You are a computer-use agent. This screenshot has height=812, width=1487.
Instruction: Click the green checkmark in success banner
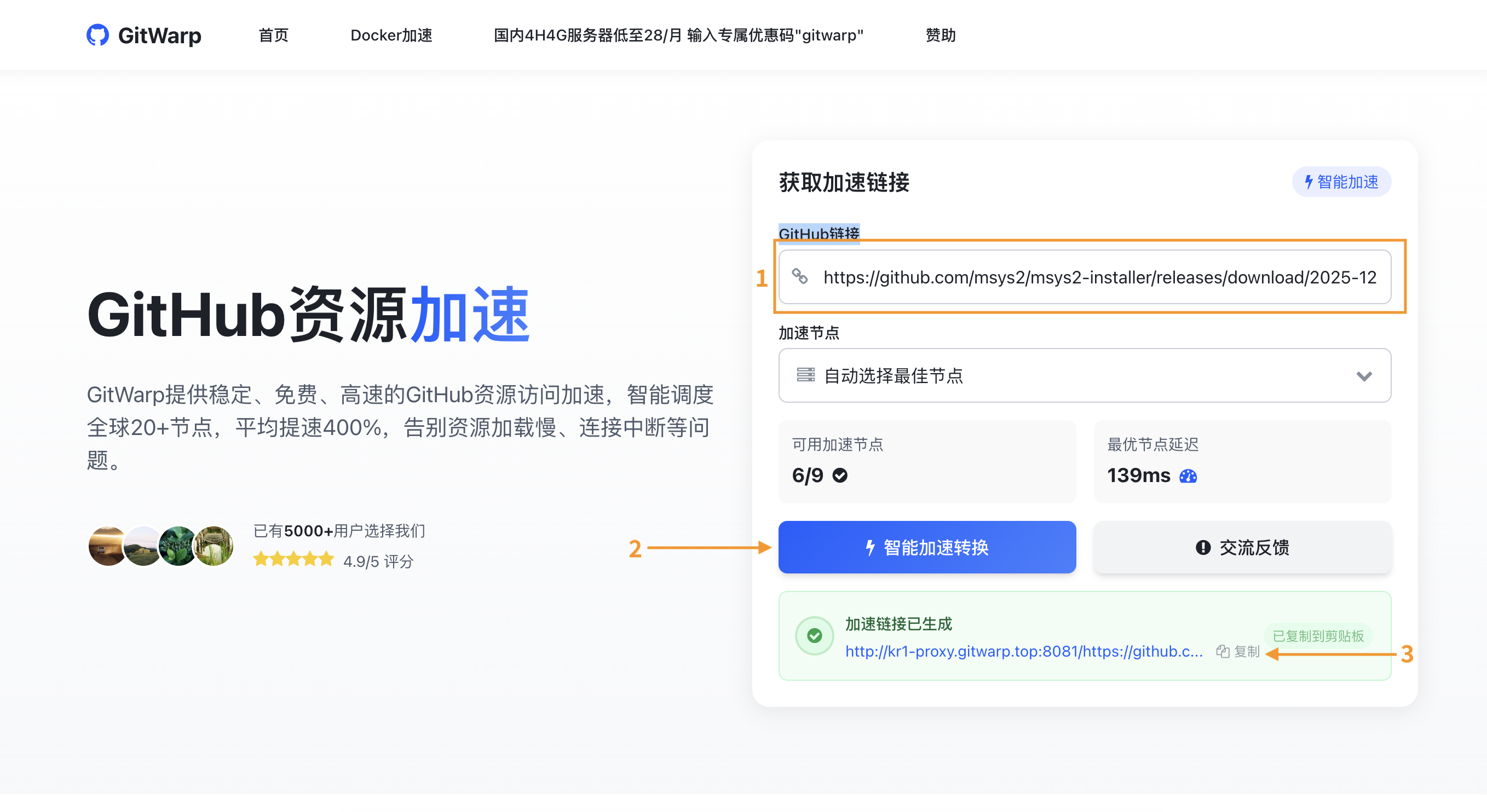coord(814,635)
